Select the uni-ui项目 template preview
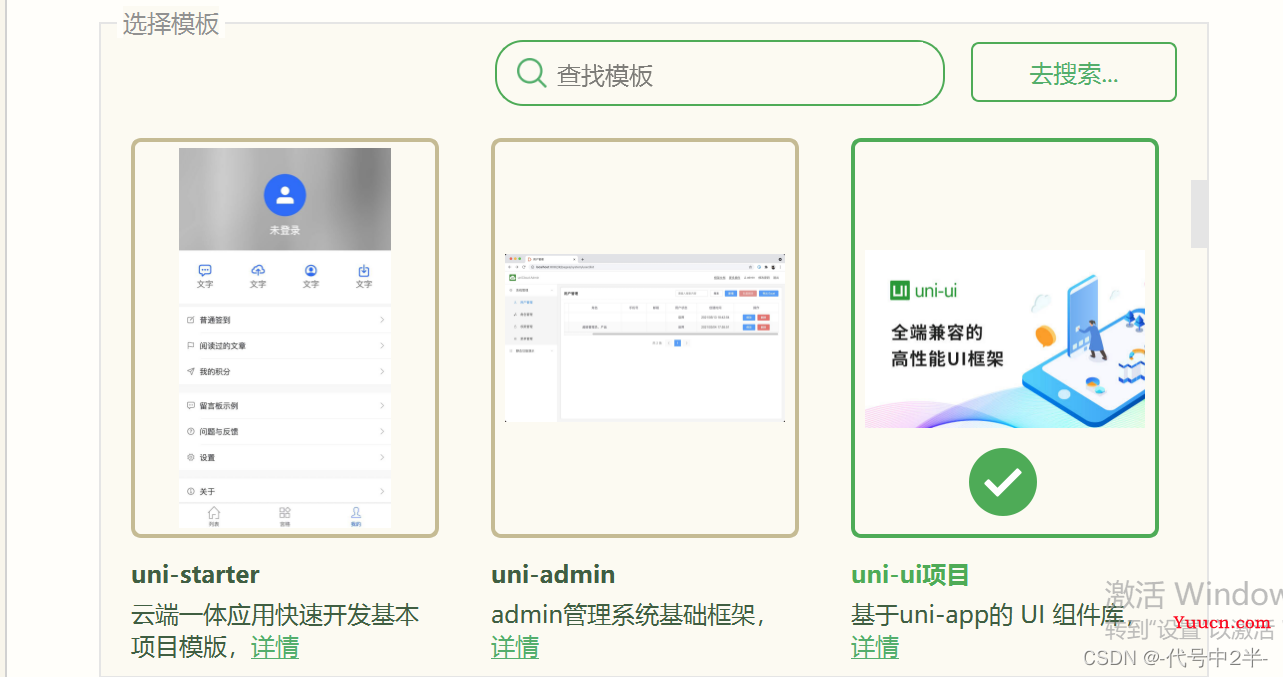This screenshot has width=1283, height=677. [1005, 338]
